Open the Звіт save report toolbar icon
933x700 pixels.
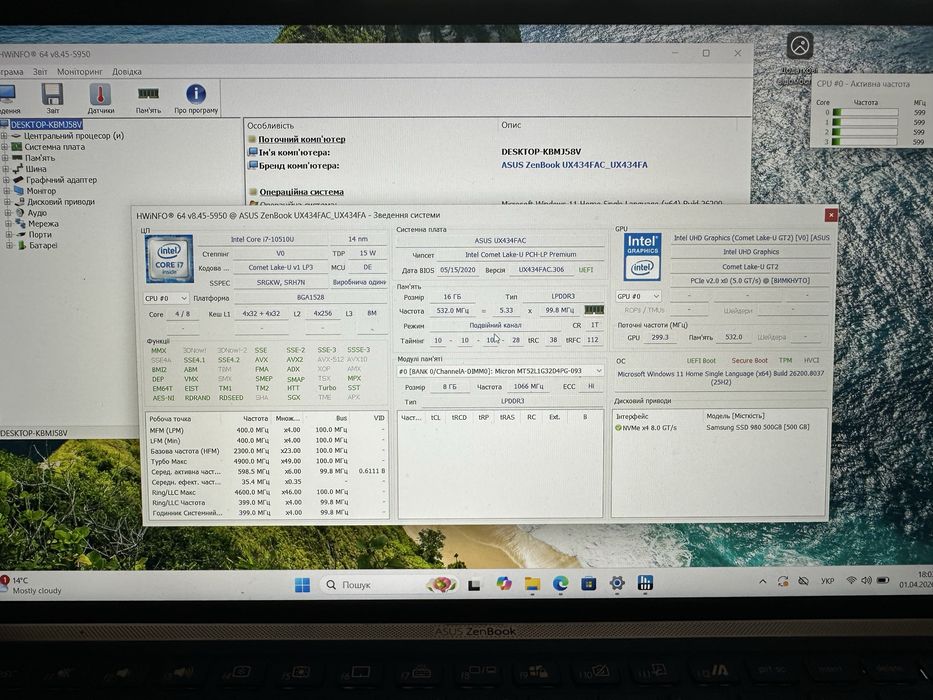point(52,98)
